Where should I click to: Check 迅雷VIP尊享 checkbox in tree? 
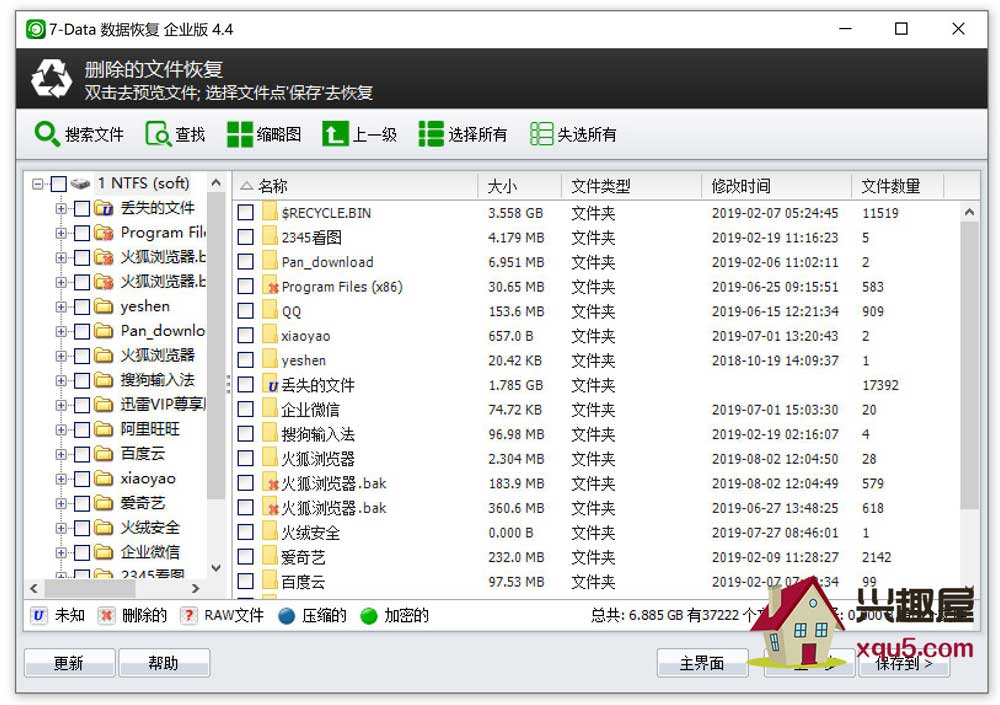82,404
